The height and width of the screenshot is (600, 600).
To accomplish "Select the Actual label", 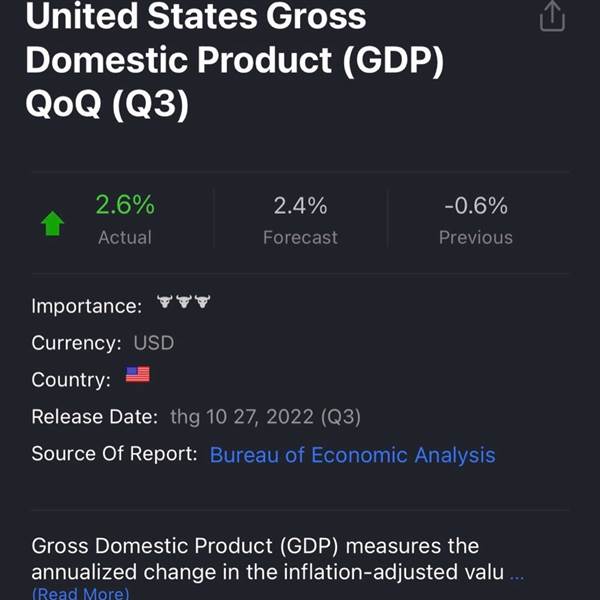I will click(125, 238).
